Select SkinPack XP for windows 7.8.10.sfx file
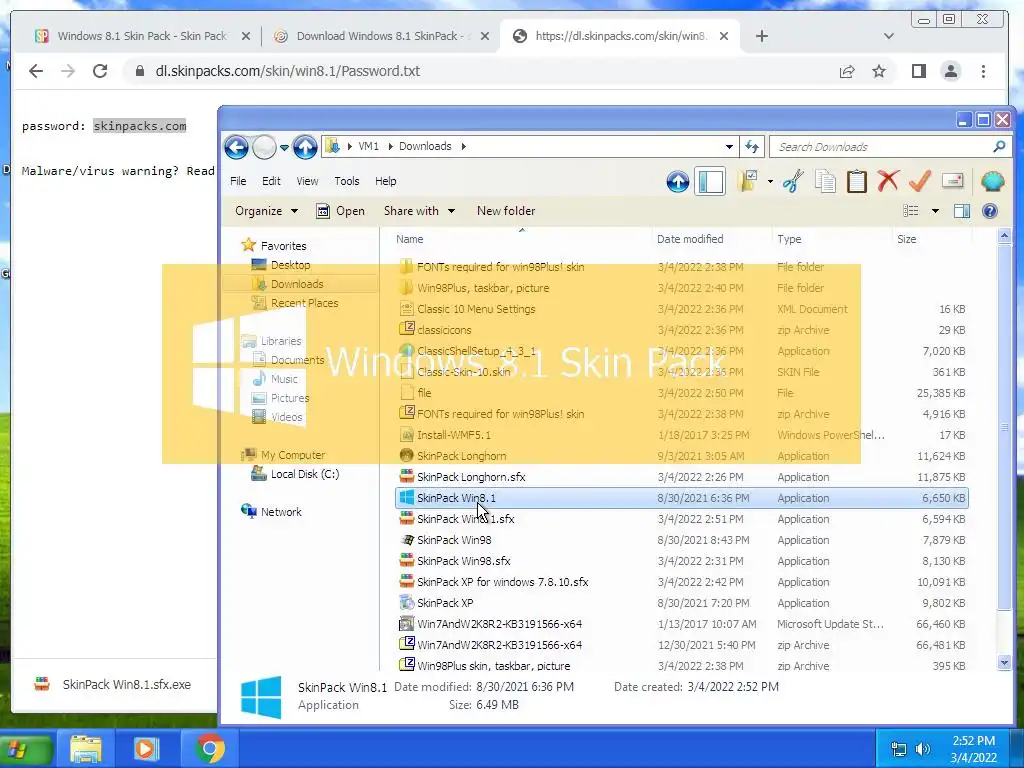The width and height of the screenshot is (1024, 768). pos(682,582)
